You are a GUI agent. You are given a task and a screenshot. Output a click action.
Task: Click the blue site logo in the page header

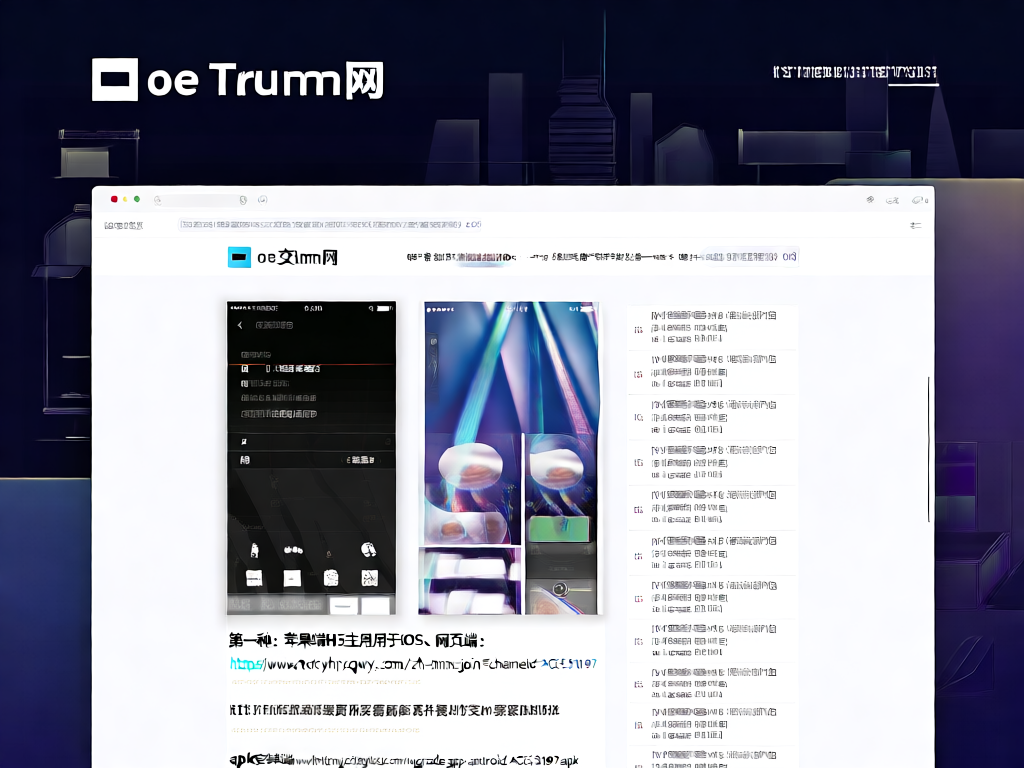pyautogui.click(x=240, y=257)
